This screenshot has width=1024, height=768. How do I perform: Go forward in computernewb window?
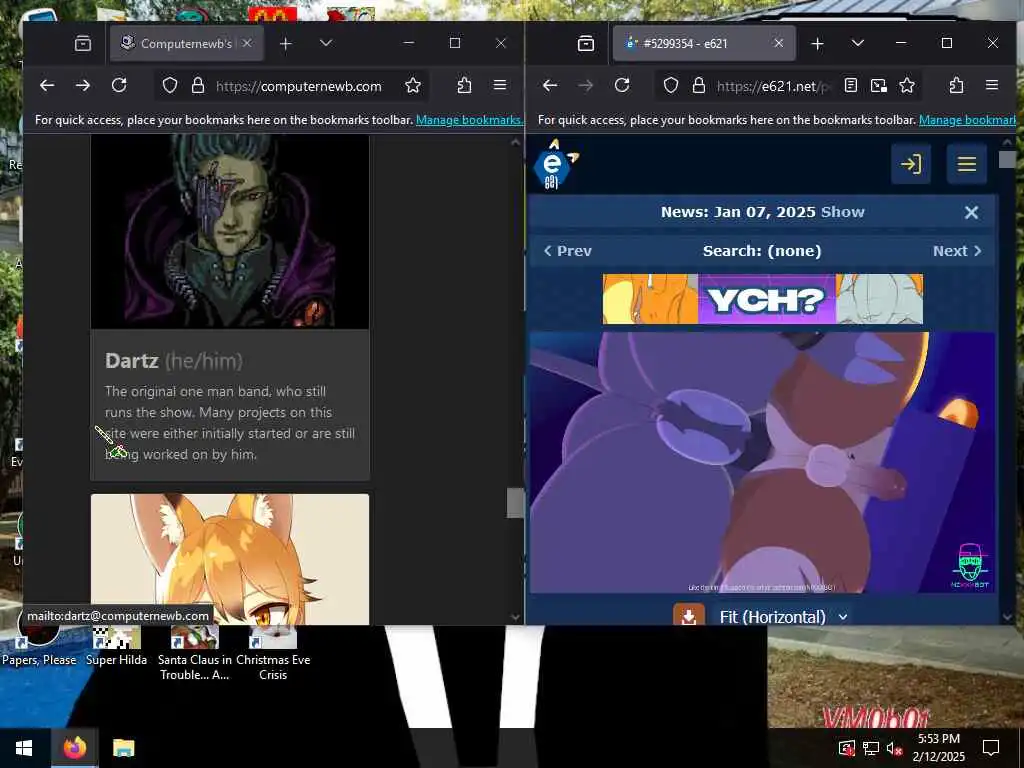tap(83, 86)
